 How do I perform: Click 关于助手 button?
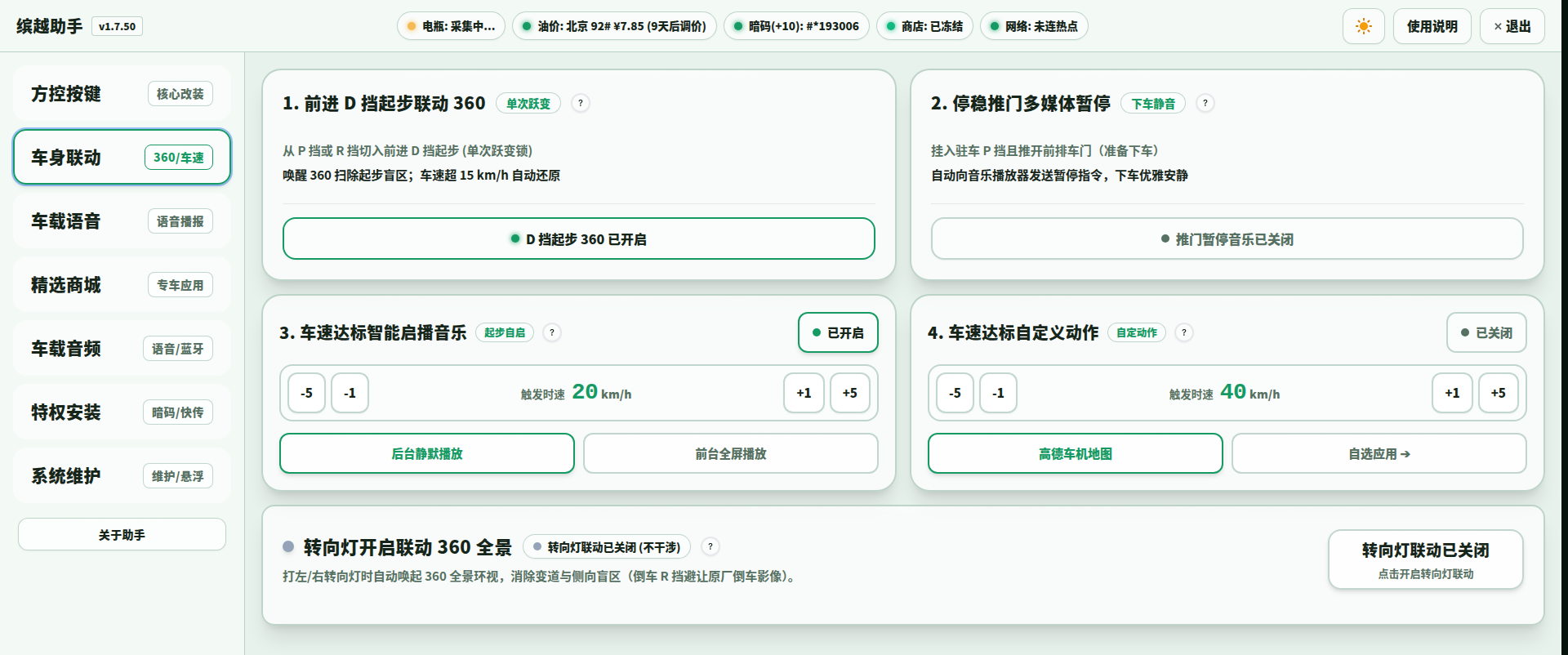[x=122, y=534]
